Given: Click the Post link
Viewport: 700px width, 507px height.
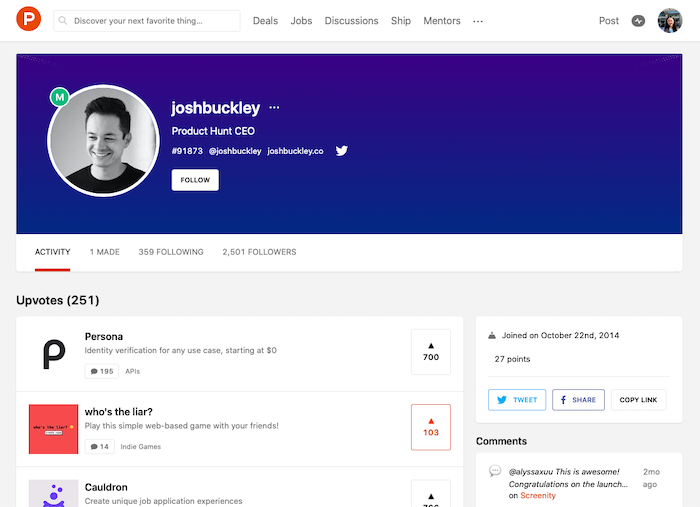Looking at the screenshot, I should [608, 21].
